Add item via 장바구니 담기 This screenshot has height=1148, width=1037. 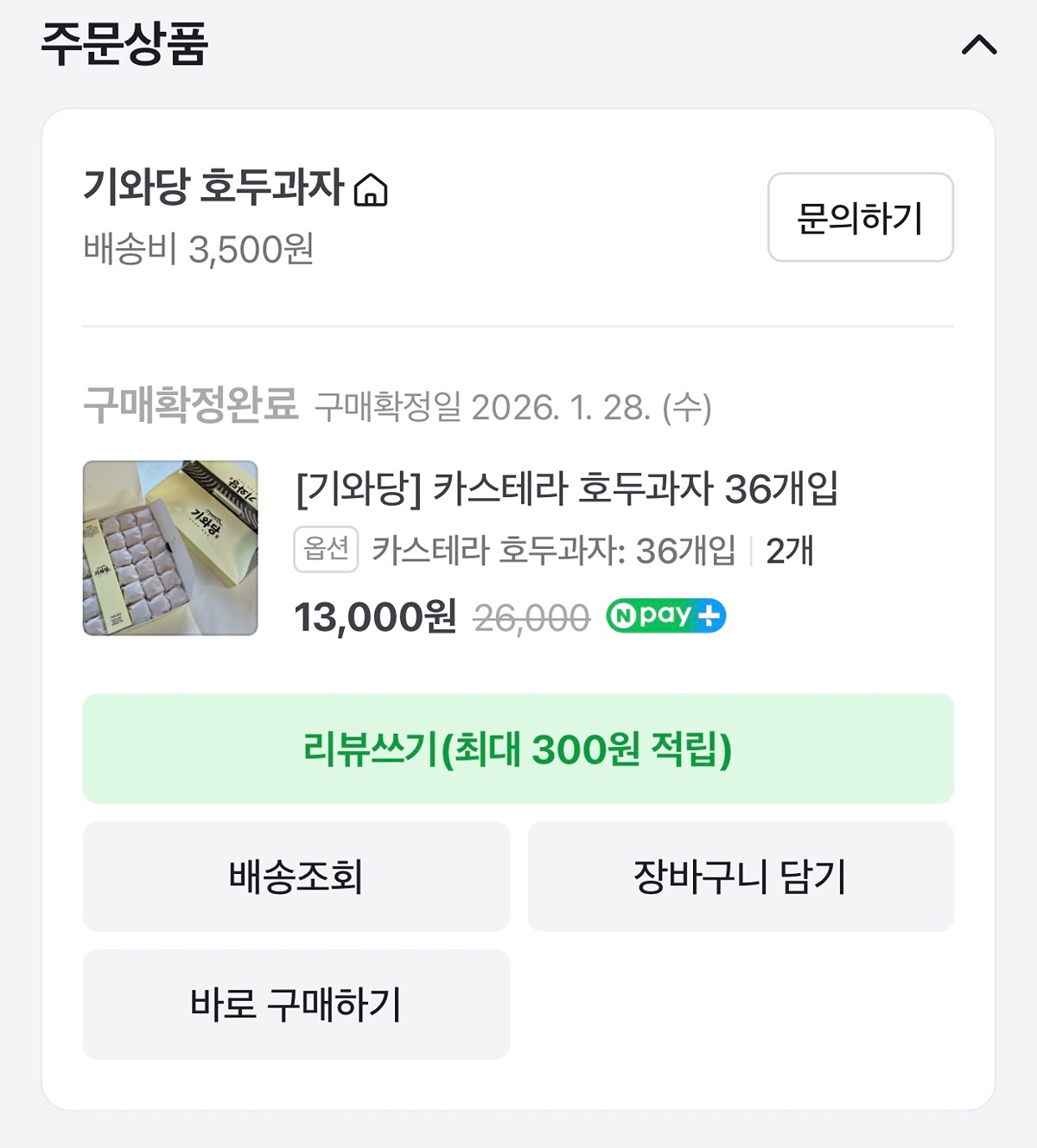click(x=741, y=877)
